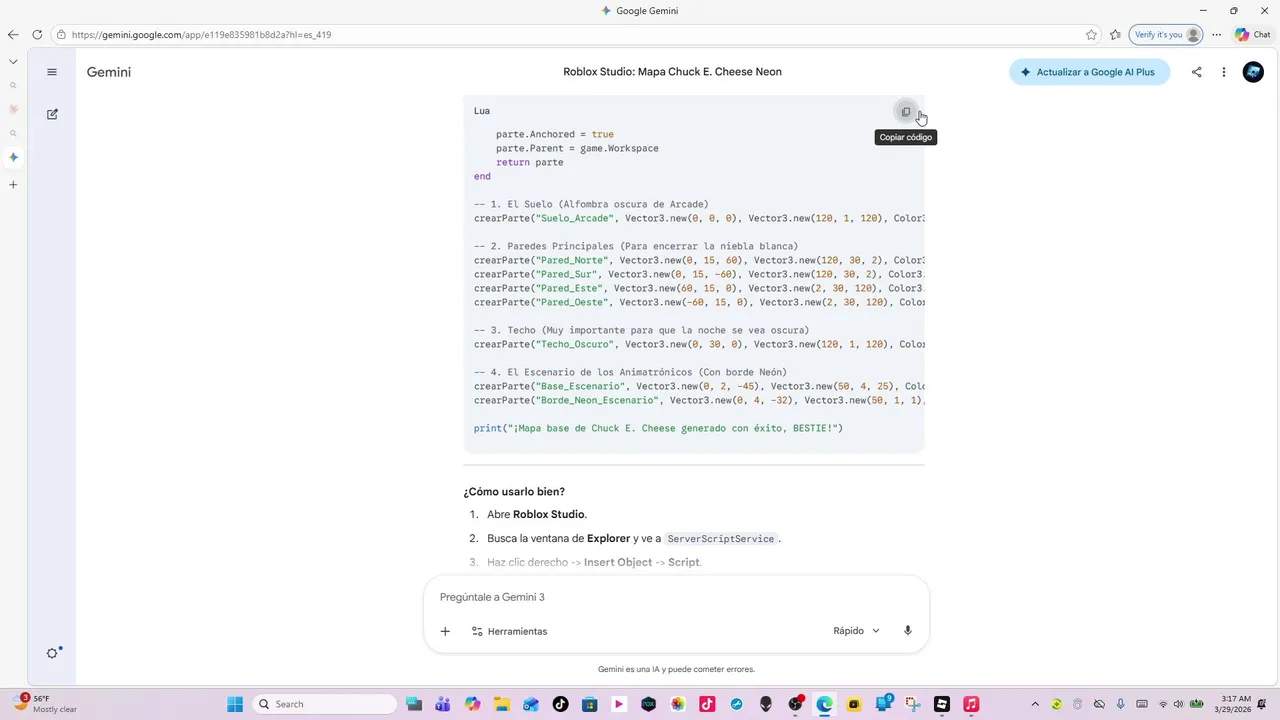Open the Copilot Chat button
1280x720 pixels.
point(1253,34)
